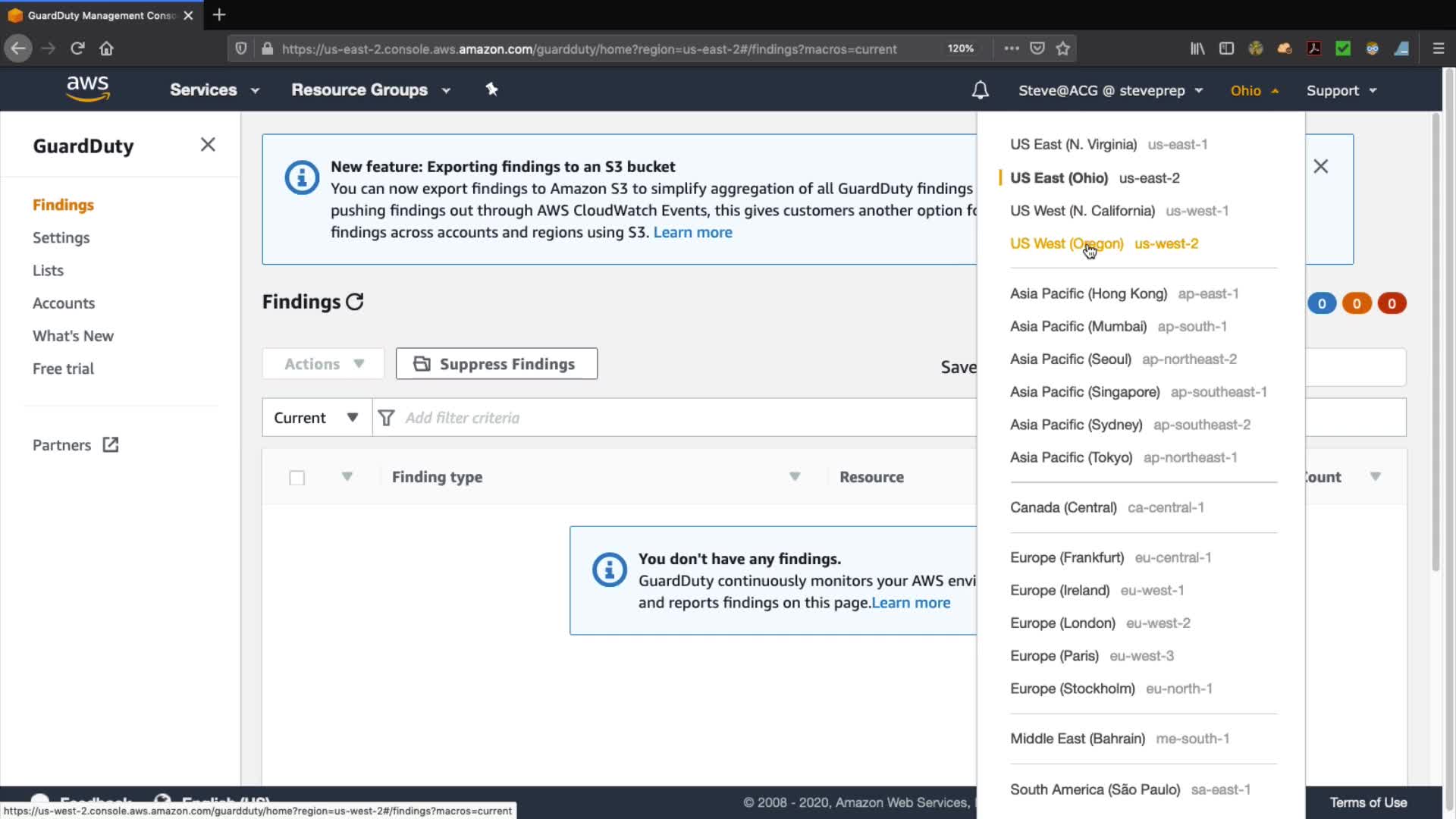Click the Partners external link icon
1456x819 pixels.
[x=111, y=445]
